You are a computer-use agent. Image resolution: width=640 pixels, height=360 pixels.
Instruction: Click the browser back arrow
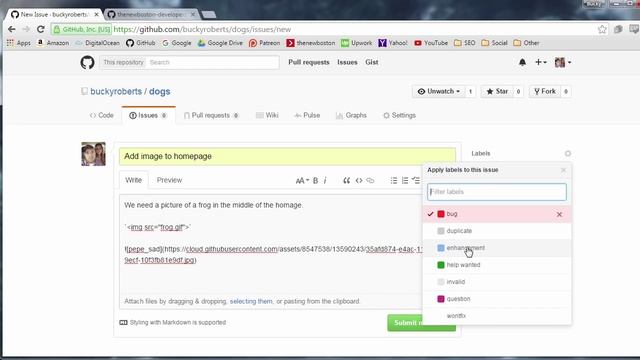coord(11,29)
